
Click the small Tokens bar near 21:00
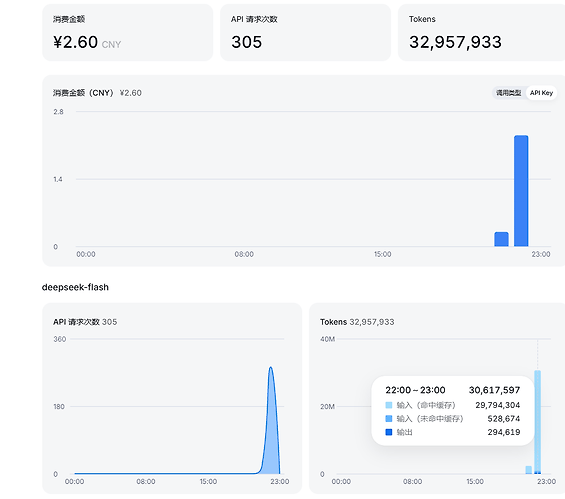(x=529, y=470)
